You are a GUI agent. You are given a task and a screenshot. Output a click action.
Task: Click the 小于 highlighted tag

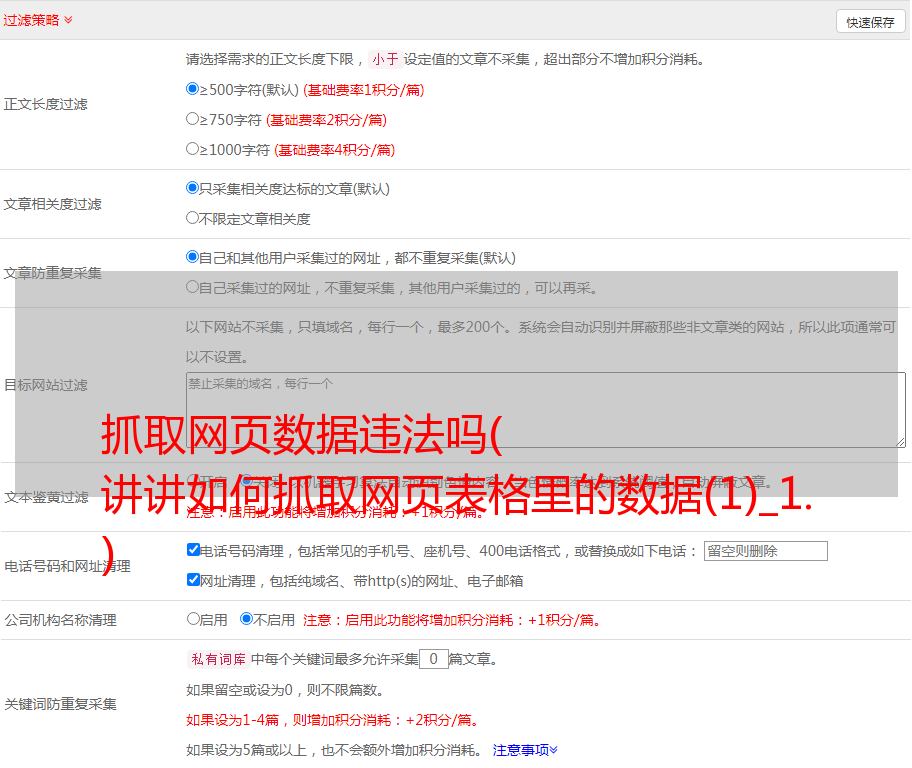385,59
